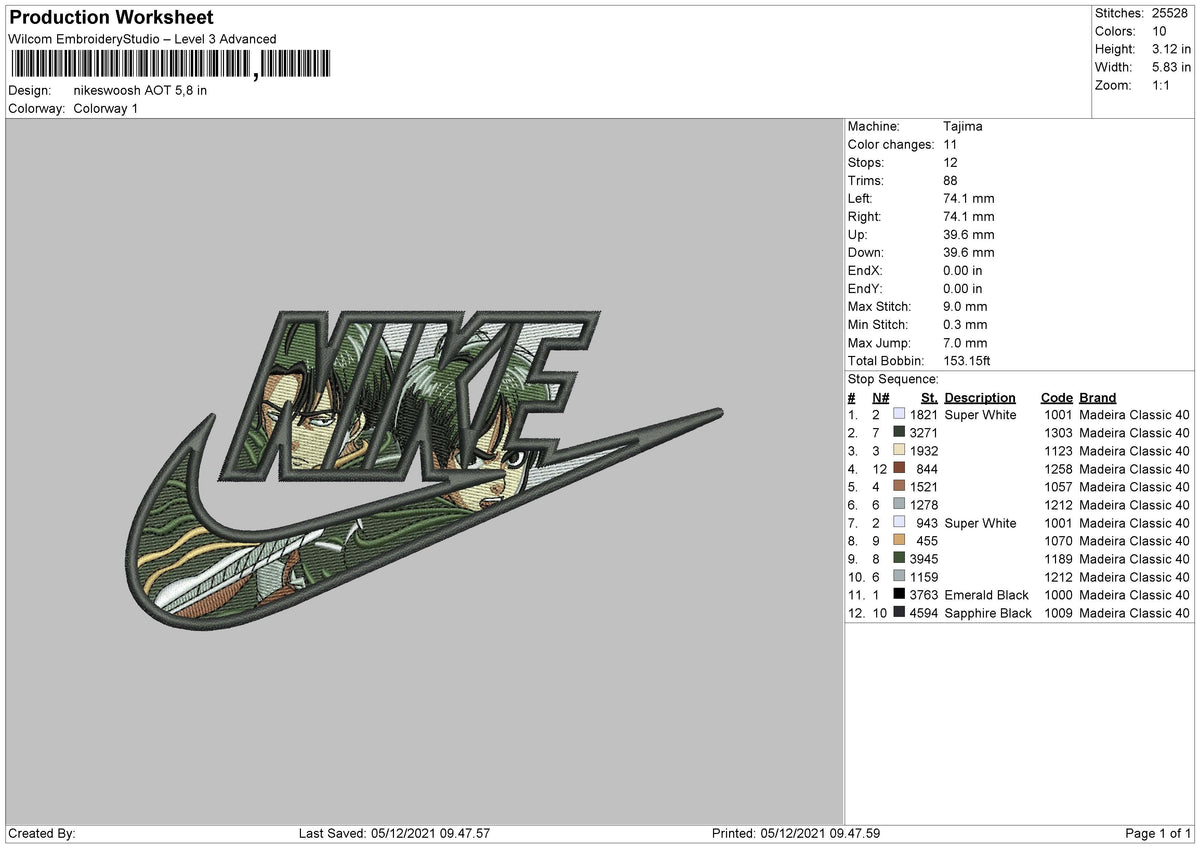This screenshot has height=848, width=1200.
Task: Click the Code column header
Action: click(1056, 397)
